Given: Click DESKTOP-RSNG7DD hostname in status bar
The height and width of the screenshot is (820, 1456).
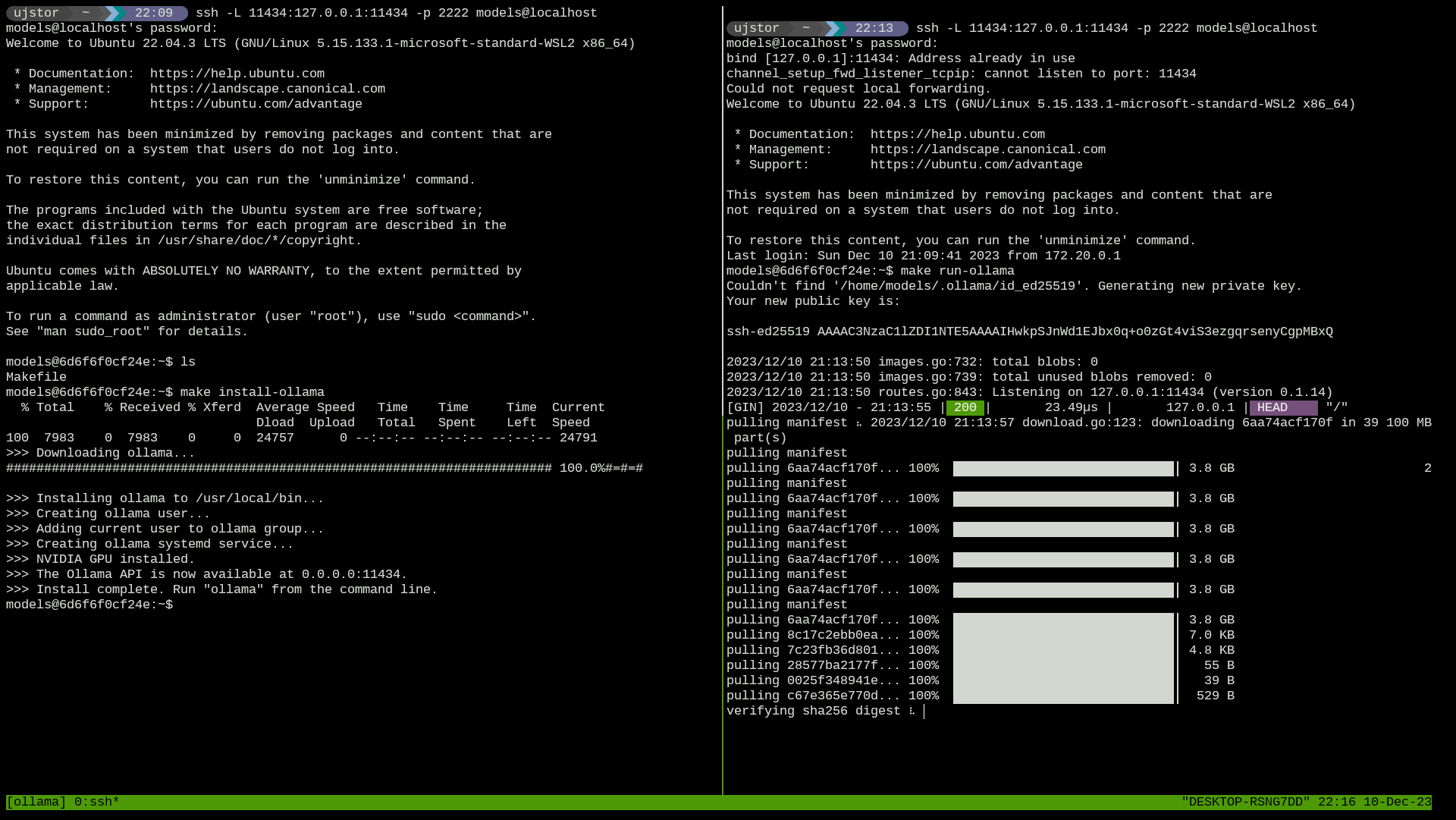Looking at the screenshot, I should click(1245, 802).
